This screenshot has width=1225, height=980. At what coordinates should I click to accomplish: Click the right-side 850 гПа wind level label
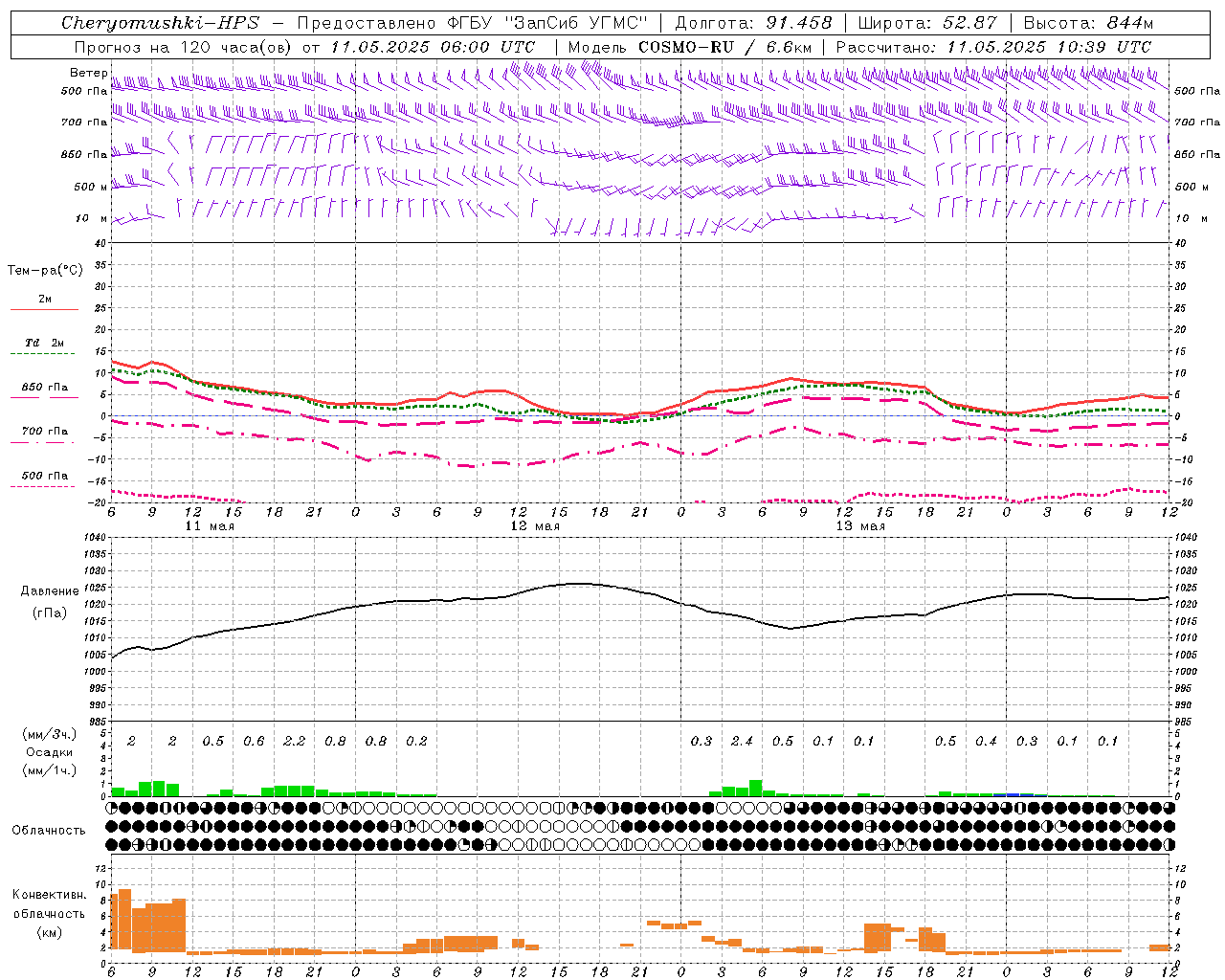point(1197,154)
